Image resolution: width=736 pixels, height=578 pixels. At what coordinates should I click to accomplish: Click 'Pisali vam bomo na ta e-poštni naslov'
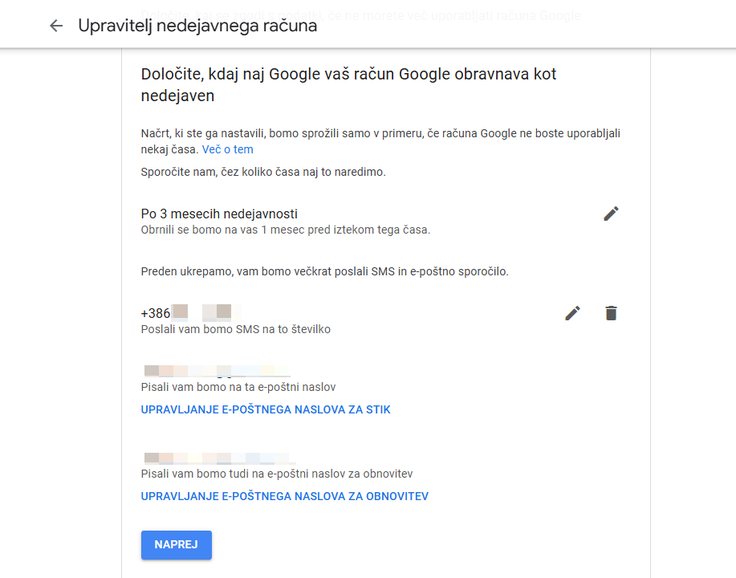(238, 387)
